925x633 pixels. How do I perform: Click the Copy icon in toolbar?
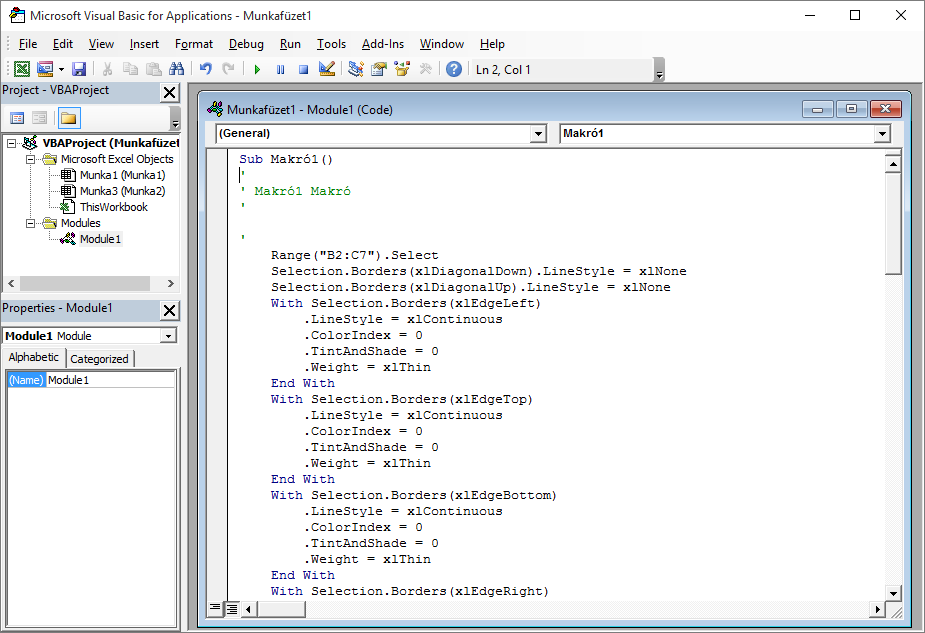click(x=130, y=69)
